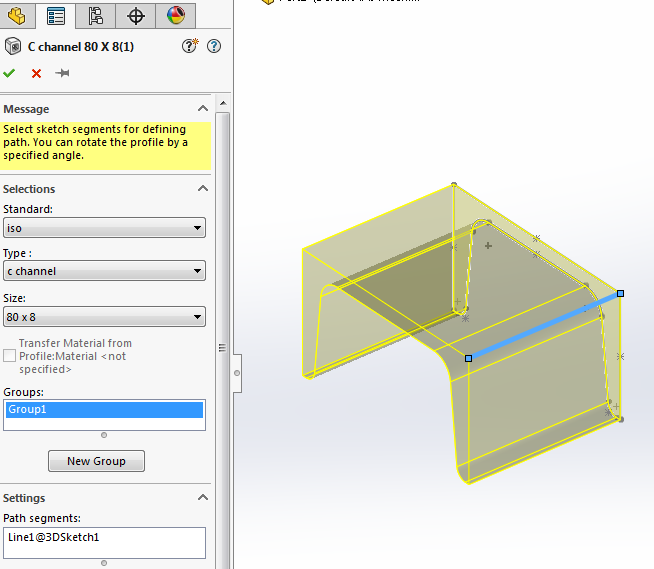Open the DimXpertManager crosshair tab
654x569 pixels.
point(136,16)
